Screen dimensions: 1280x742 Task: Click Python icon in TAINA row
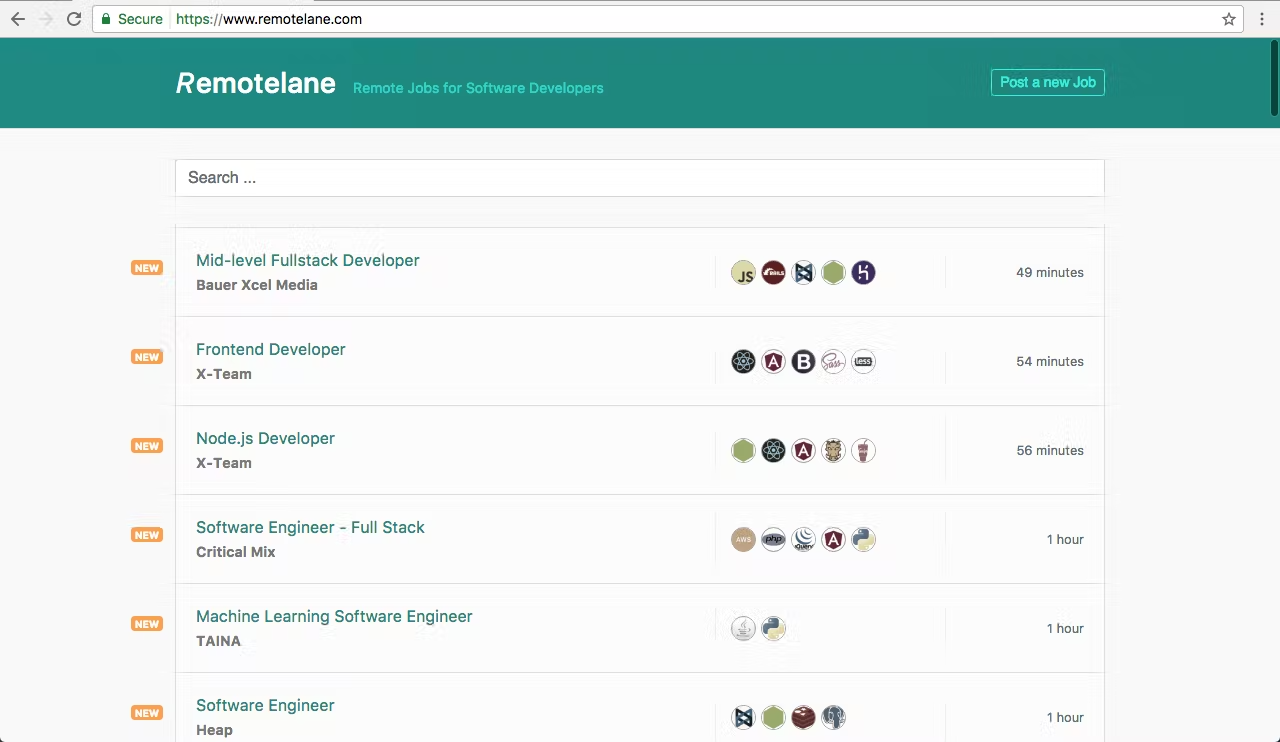[x=773, y=628]
